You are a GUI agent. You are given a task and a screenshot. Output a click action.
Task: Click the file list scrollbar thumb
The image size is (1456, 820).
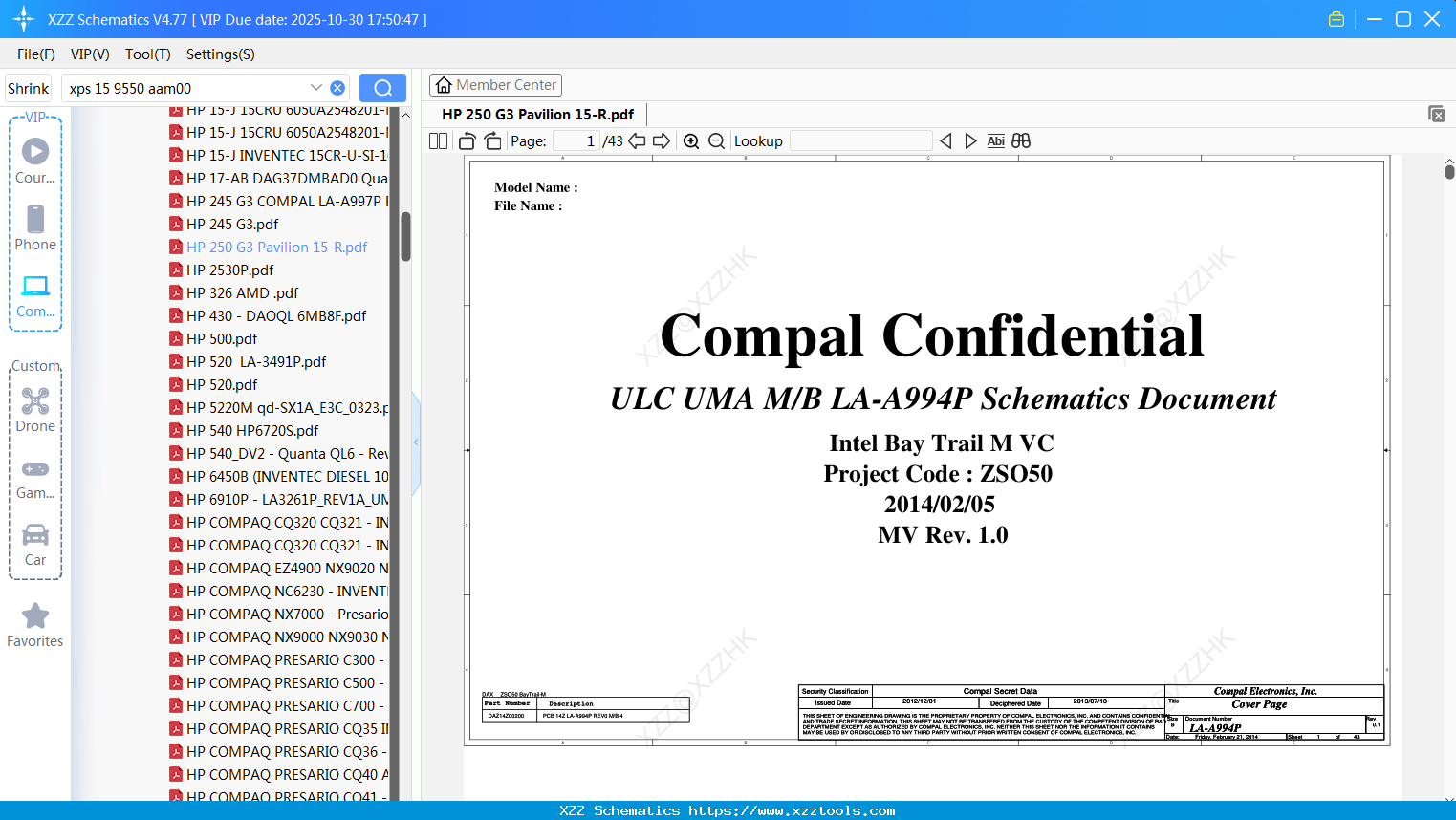pos(405,236)
